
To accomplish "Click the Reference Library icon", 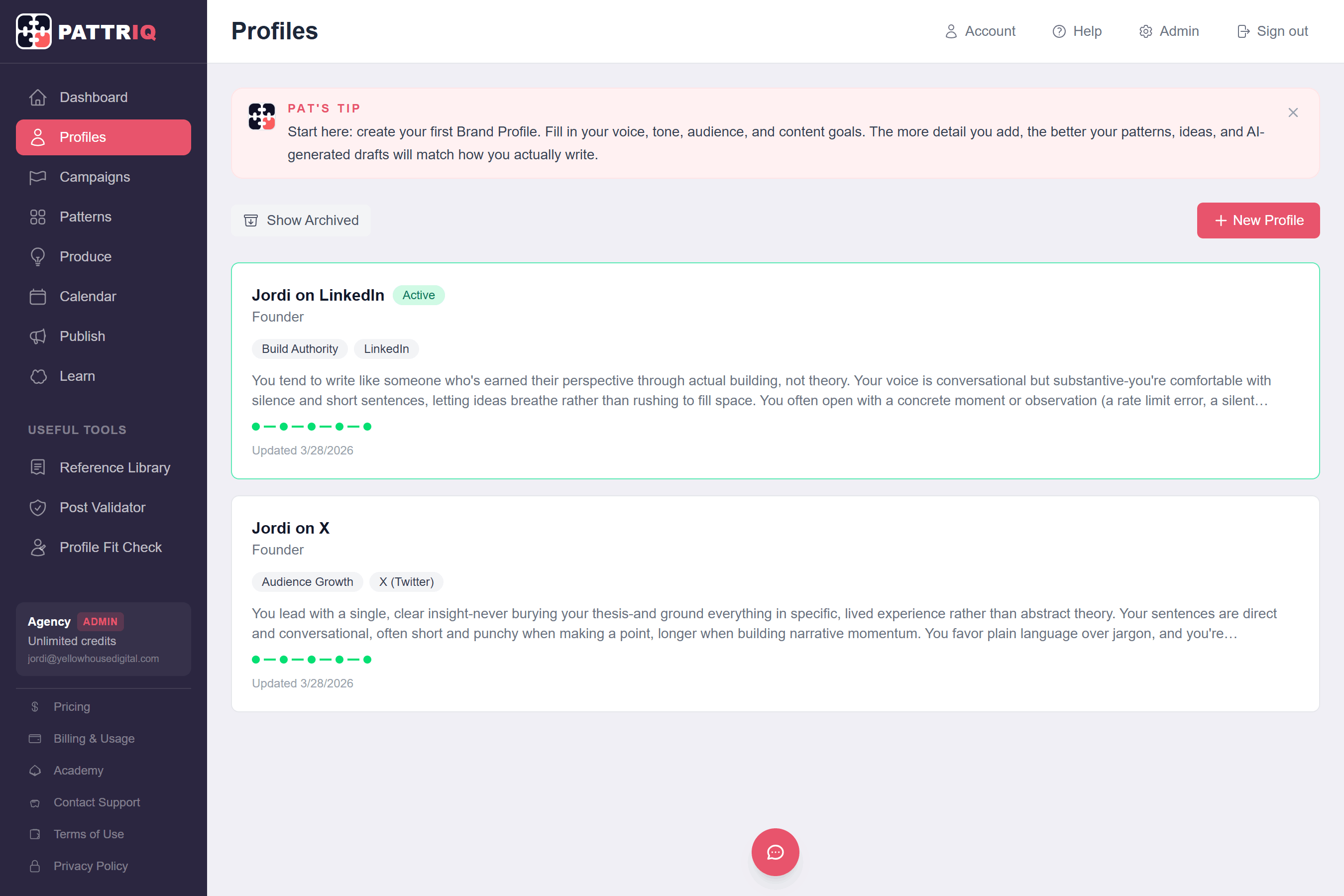I will (x=38, y=467).
